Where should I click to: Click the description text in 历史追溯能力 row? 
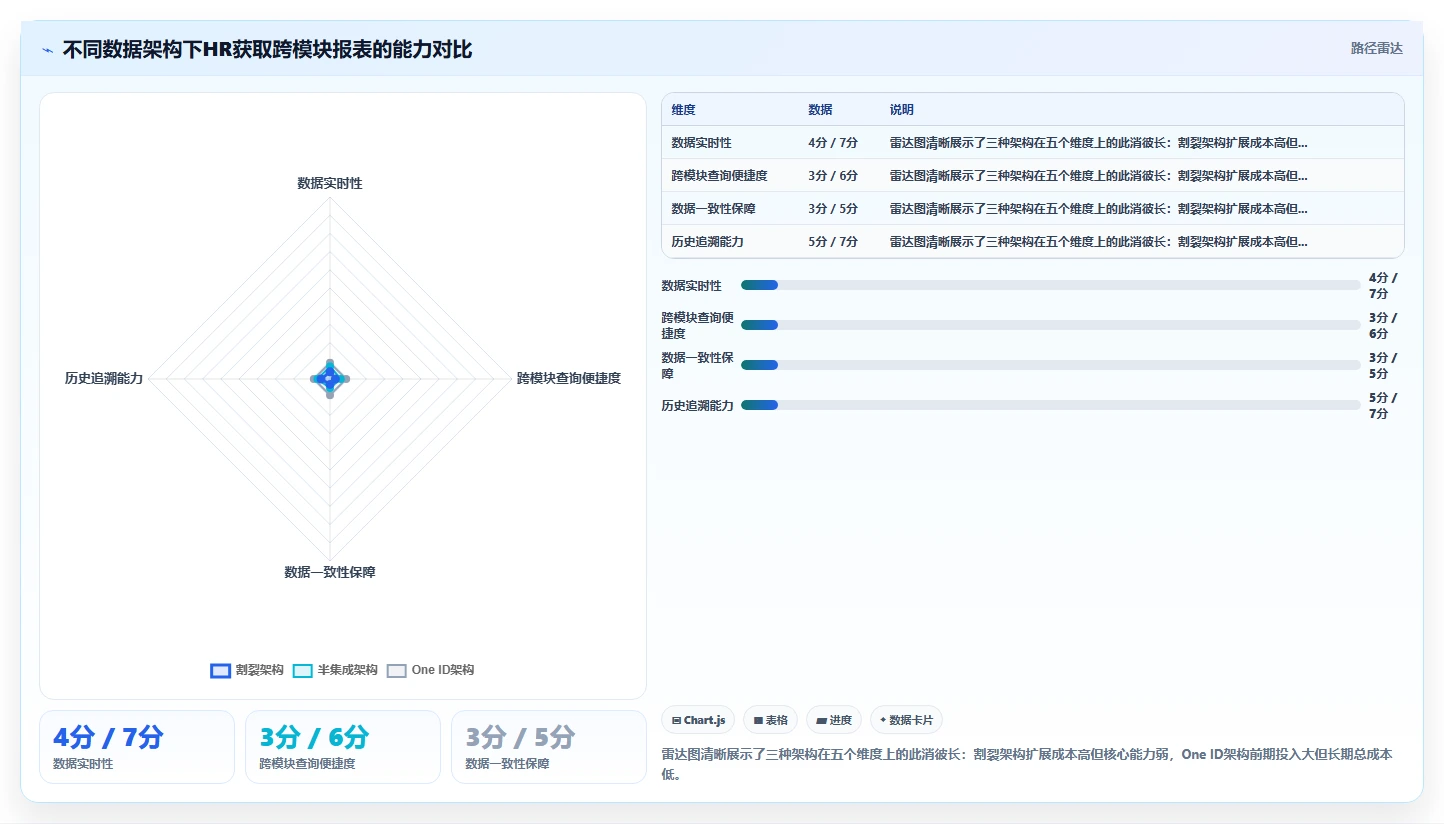coord(1099,242)
